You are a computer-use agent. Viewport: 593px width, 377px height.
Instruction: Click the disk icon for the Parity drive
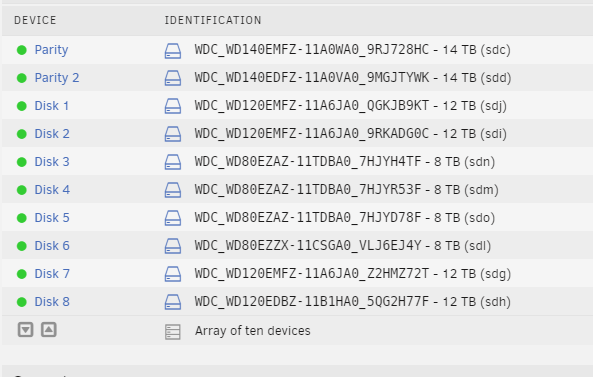[173, 51]
